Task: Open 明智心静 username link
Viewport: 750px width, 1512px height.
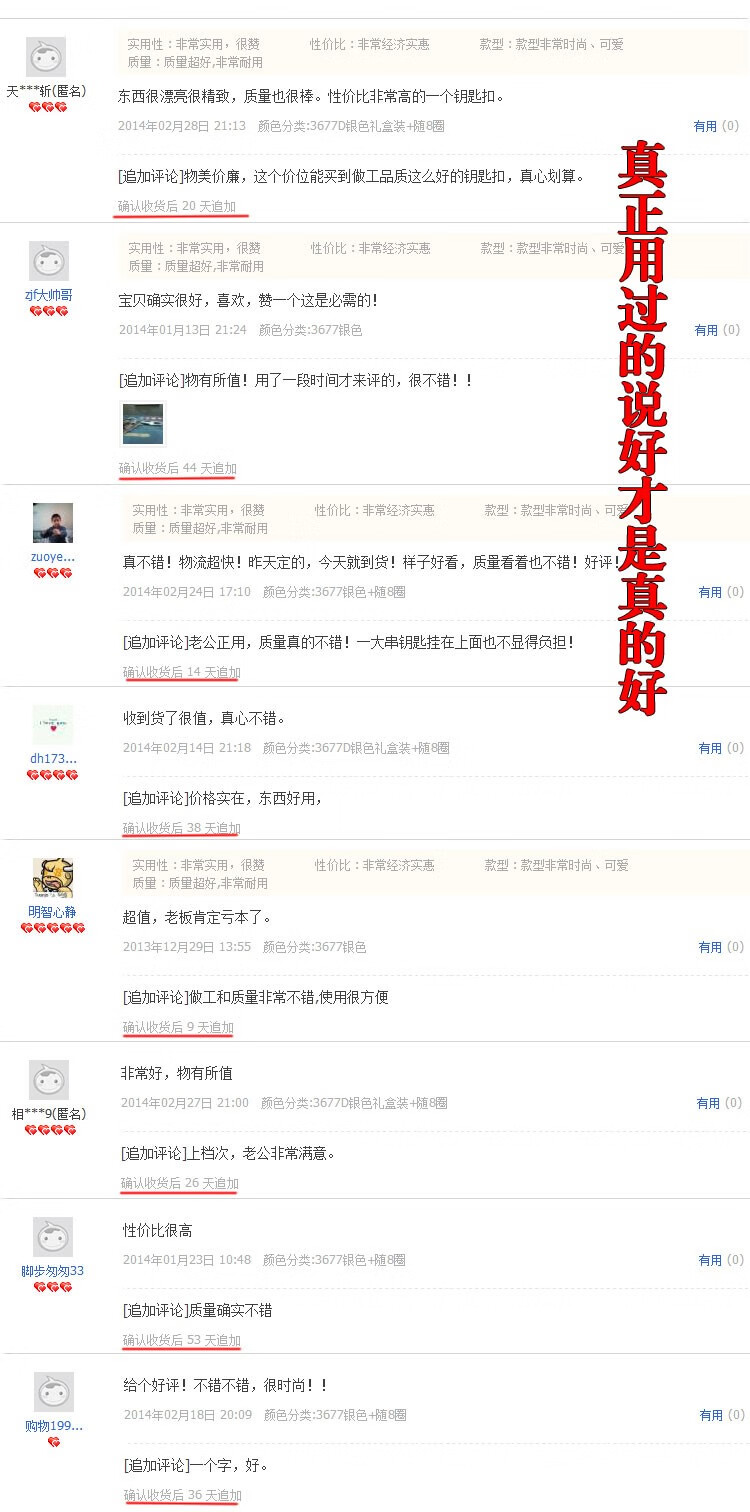Action: [x=52, y=912]
